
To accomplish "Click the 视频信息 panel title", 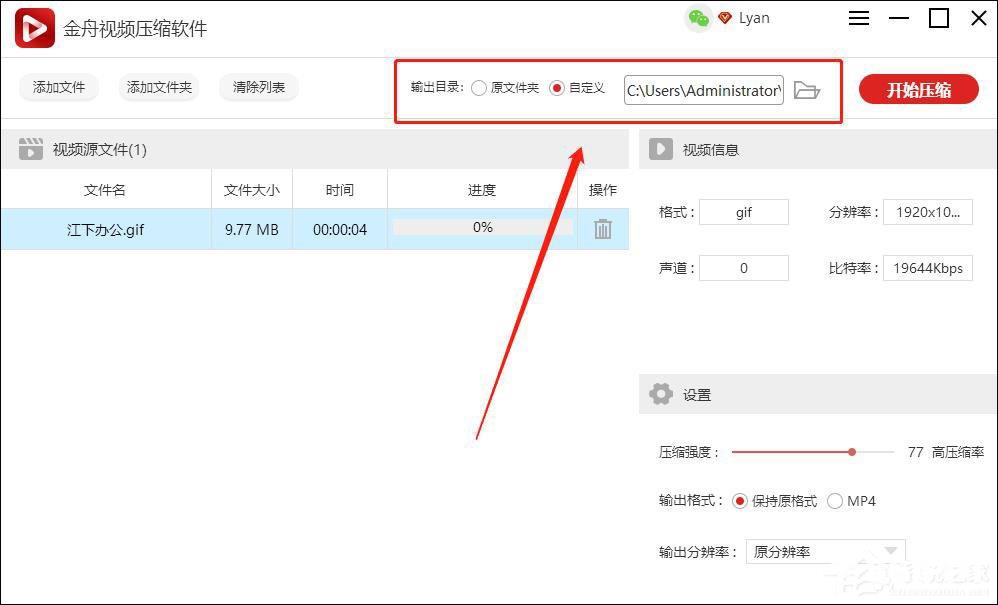I will [710, 150].
